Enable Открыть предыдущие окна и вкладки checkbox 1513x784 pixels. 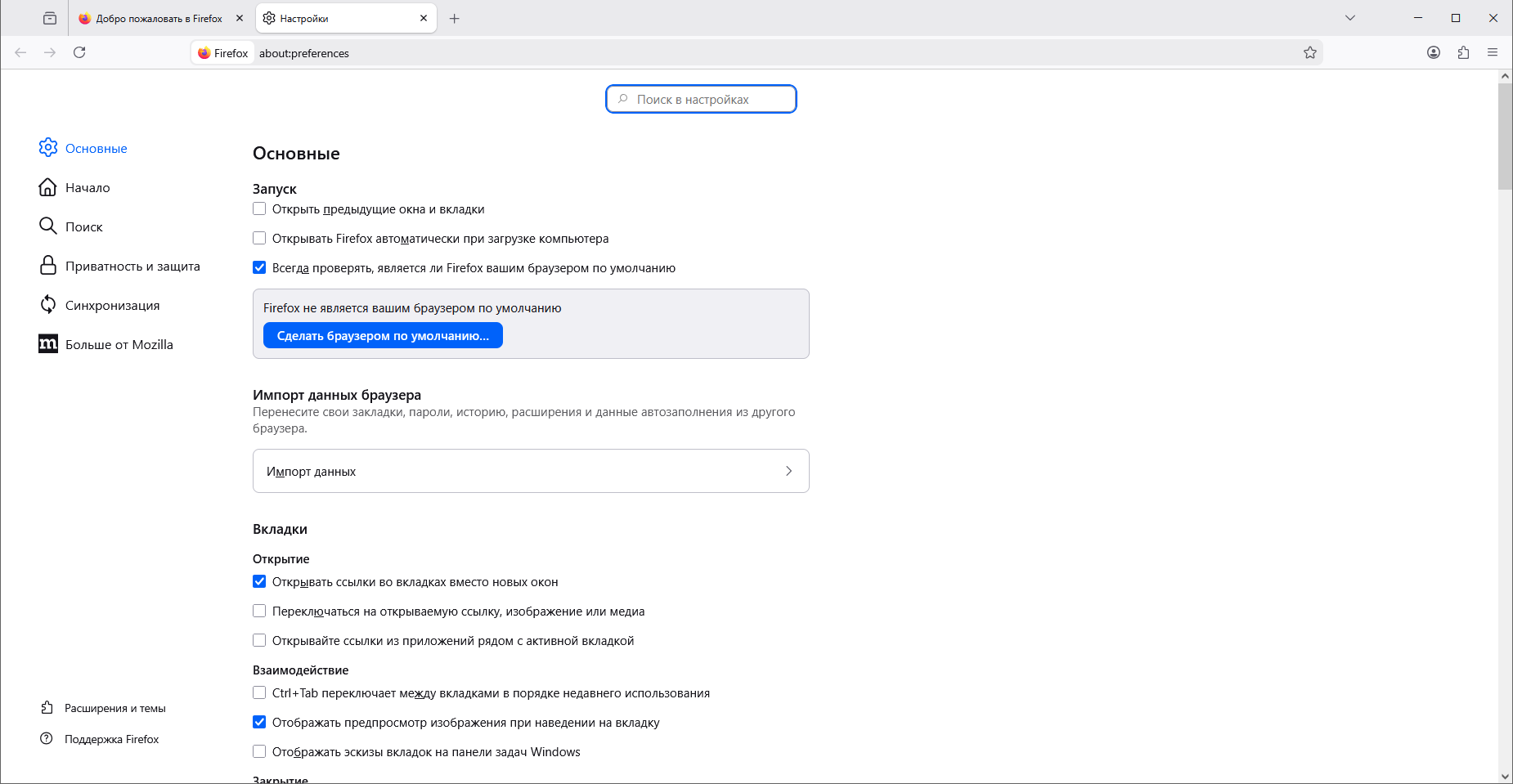[x=259, y=209]
